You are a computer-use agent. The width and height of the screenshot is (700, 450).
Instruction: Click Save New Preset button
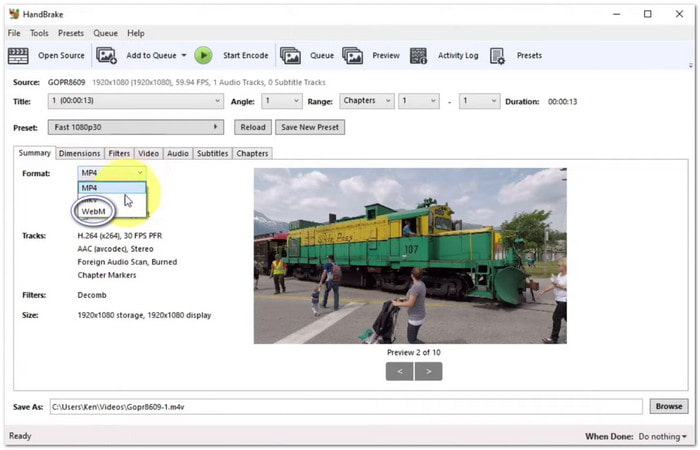[310, 127]
